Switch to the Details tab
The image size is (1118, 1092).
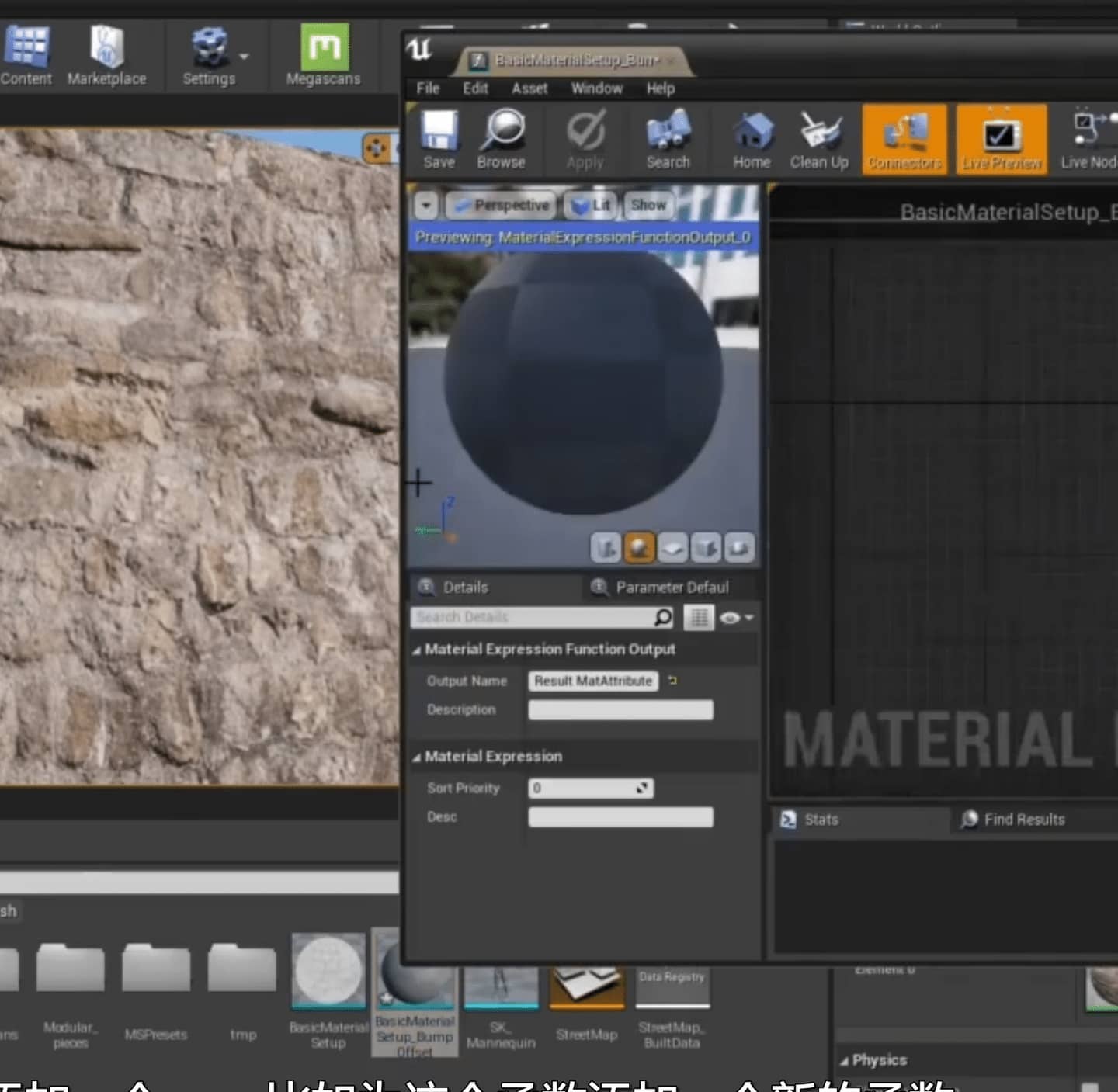tap(465, 588)
